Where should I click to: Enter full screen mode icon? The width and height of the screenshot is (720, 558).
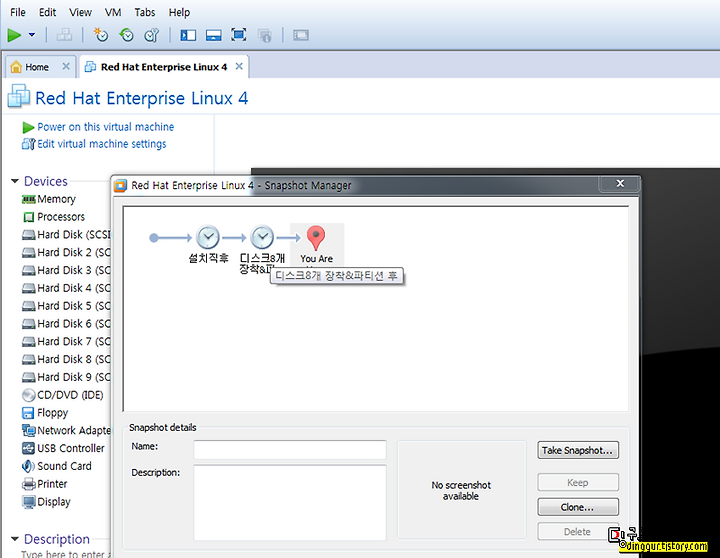pyautogui.click(x=239, y=35)
